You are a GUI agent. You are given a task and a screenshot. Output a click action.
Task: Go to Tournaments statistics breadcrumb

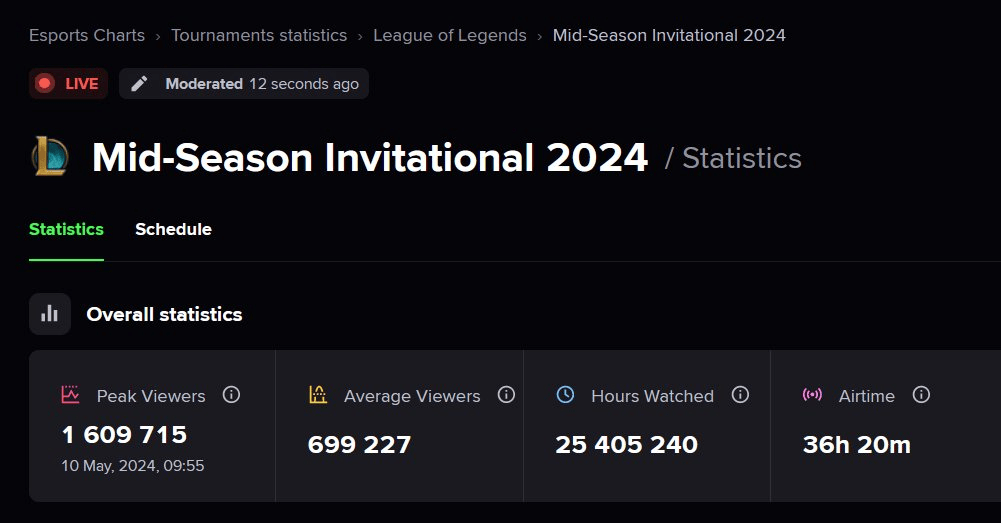(x=259, y=35)
